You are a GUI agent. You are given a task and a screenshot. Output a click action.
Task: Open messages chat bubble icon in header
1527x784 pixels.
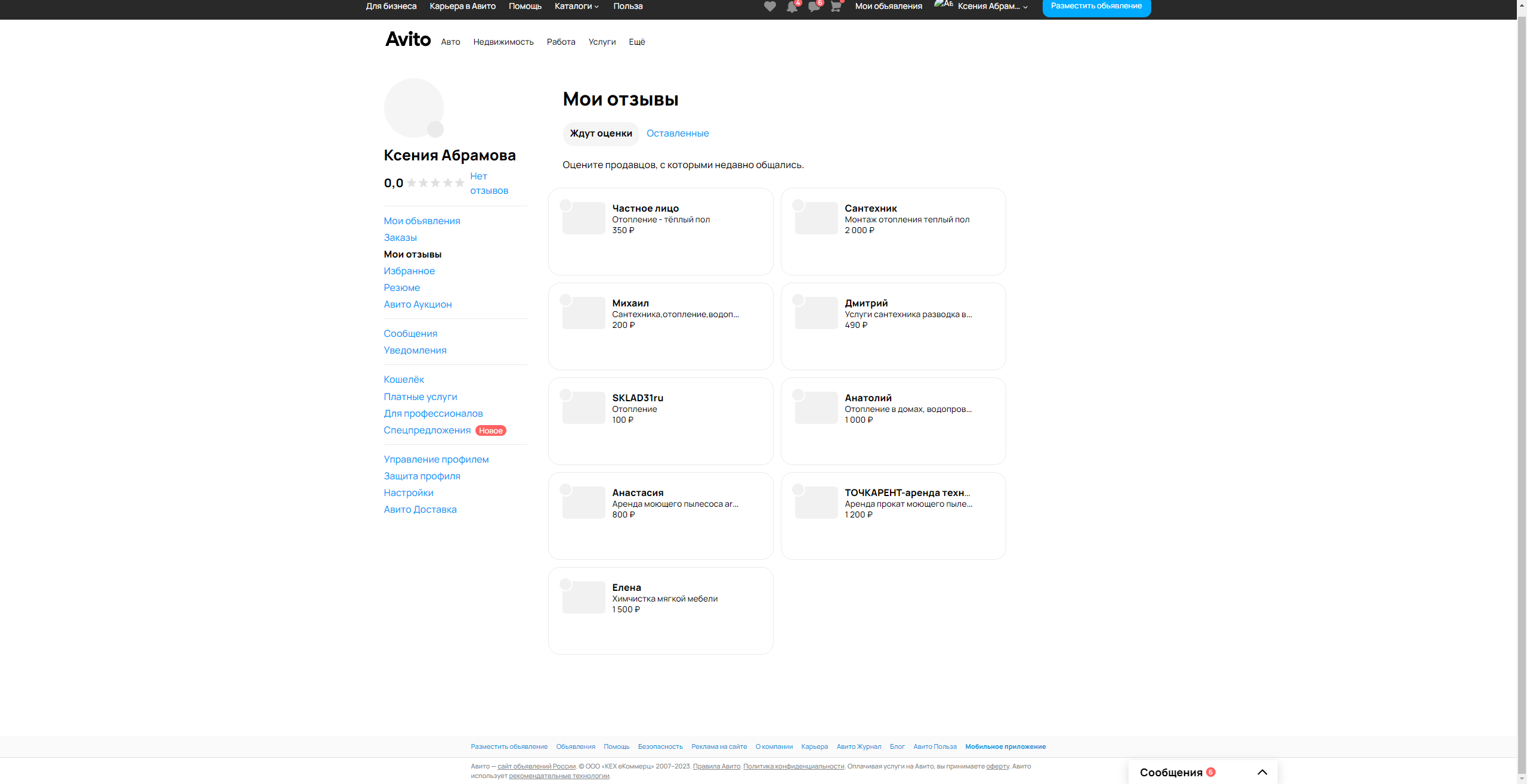pos(814,7)
